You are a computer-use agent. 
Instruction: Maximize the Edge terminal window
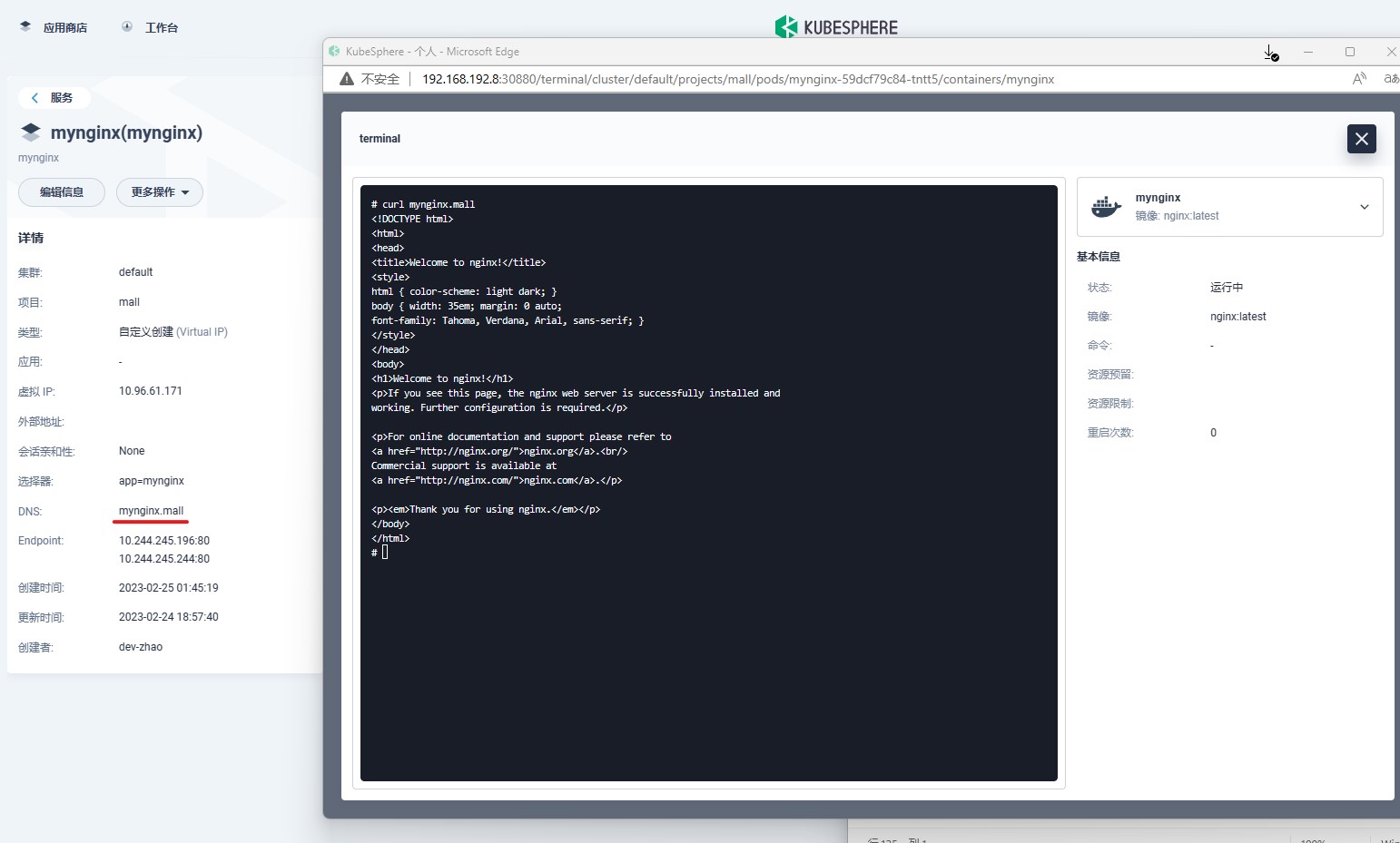[1350, 52]
